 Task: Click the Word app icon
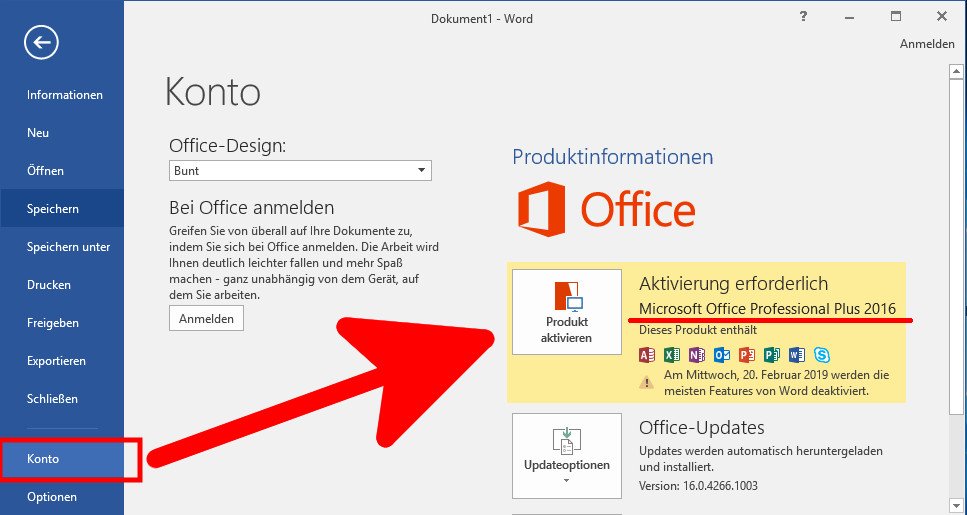tap(797, 355)
